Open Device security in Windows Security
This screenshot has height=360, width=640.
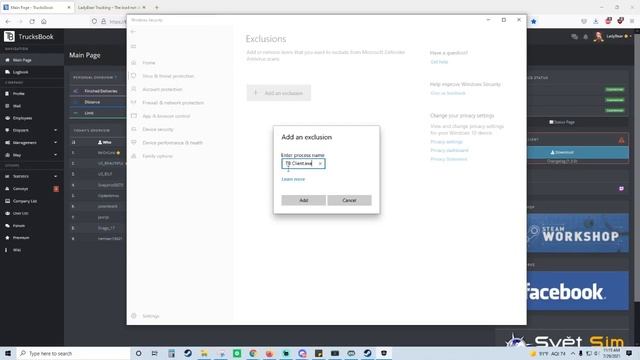(158, 129)
